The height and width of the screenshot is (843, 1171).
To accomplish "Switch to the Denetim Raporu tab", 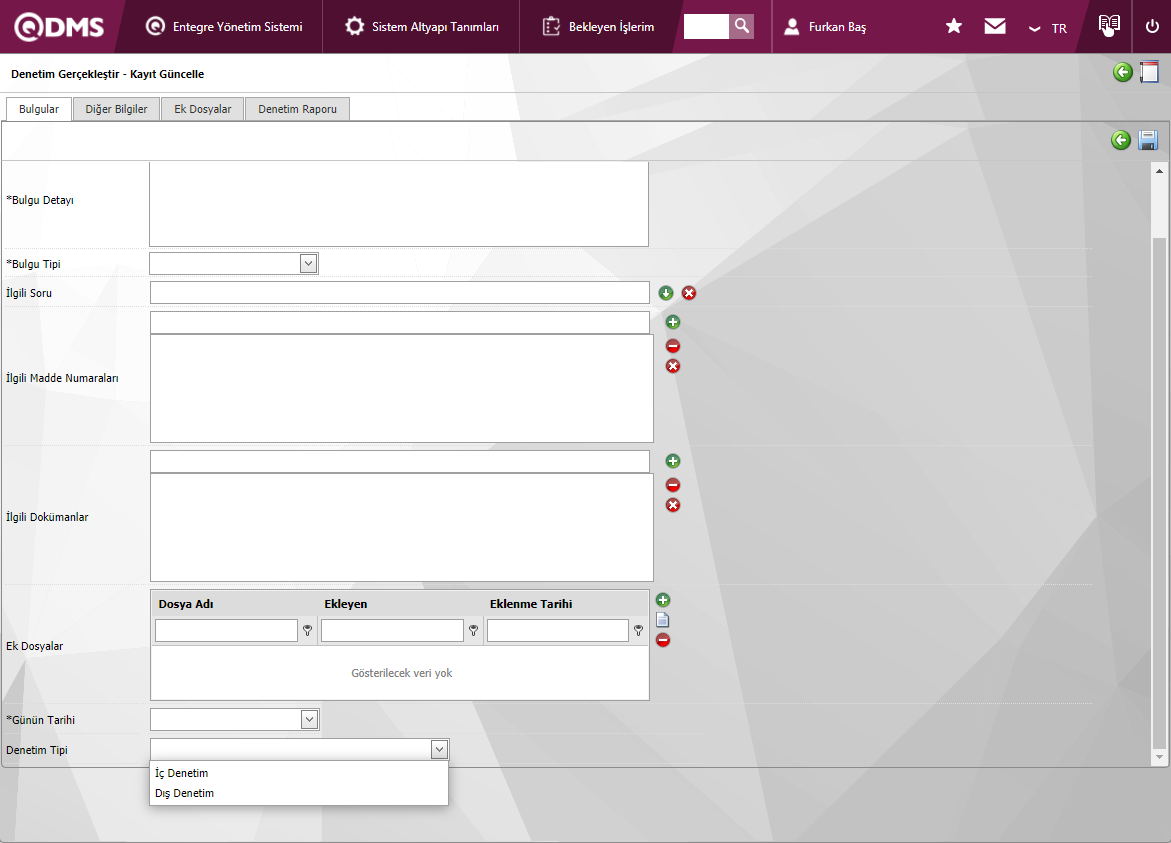I will tap(297, 110).
